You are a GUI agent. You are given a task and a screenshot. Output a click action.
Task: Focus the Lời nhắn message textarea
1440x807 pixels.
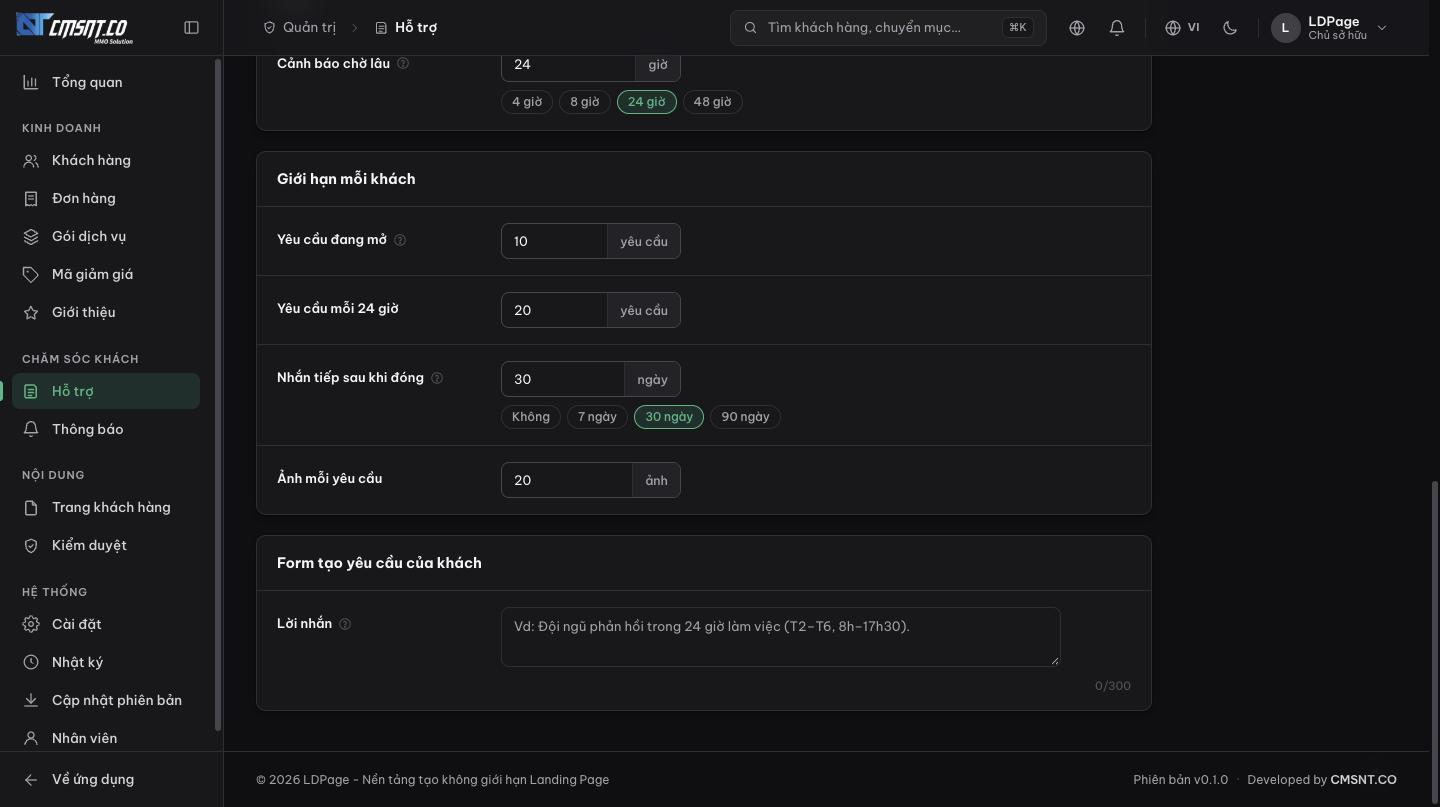pyautogui.click(x=780, y=637)
